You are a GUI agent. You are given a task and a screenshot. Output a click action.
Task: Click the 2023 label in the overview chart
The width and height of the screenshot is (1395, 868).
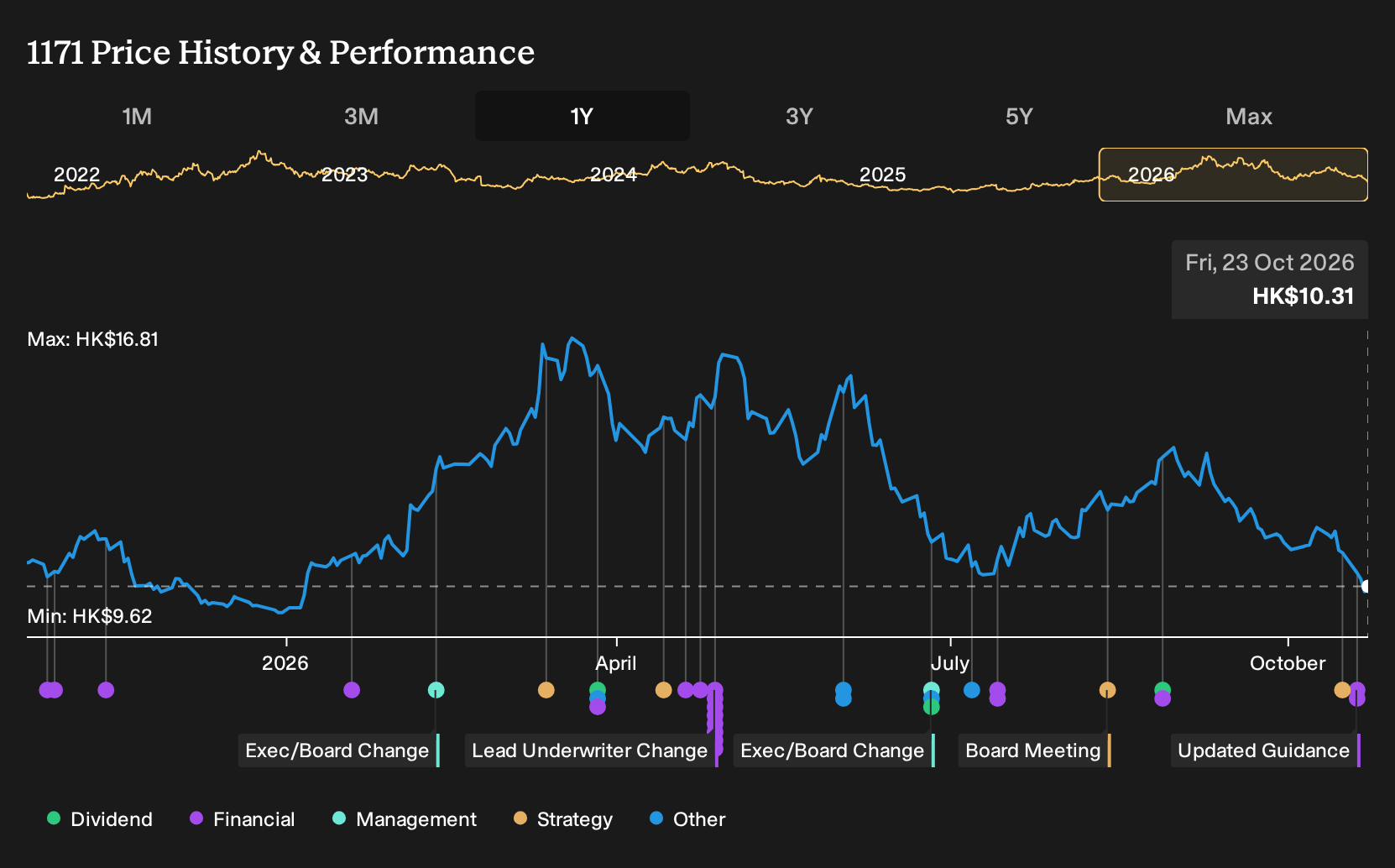345,175
